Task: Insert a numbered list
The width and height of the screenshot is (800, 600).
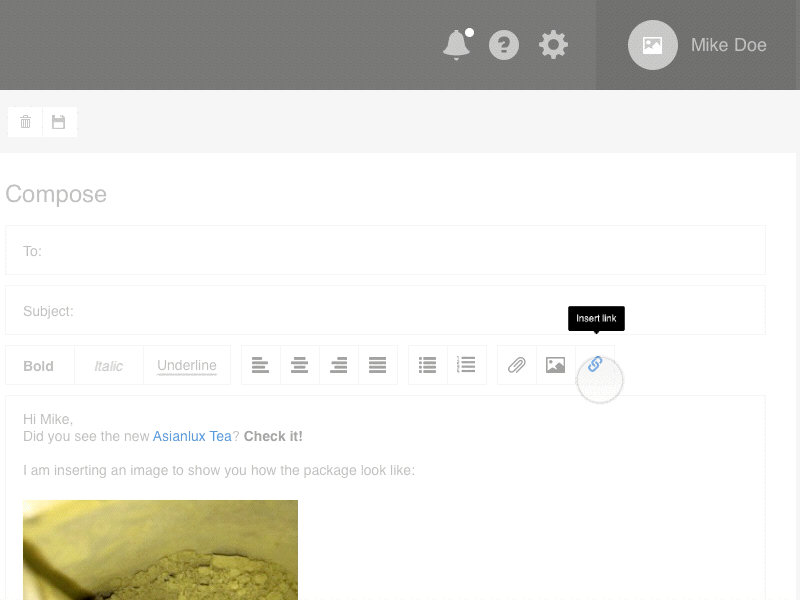Action: click(x=466, y=365)
